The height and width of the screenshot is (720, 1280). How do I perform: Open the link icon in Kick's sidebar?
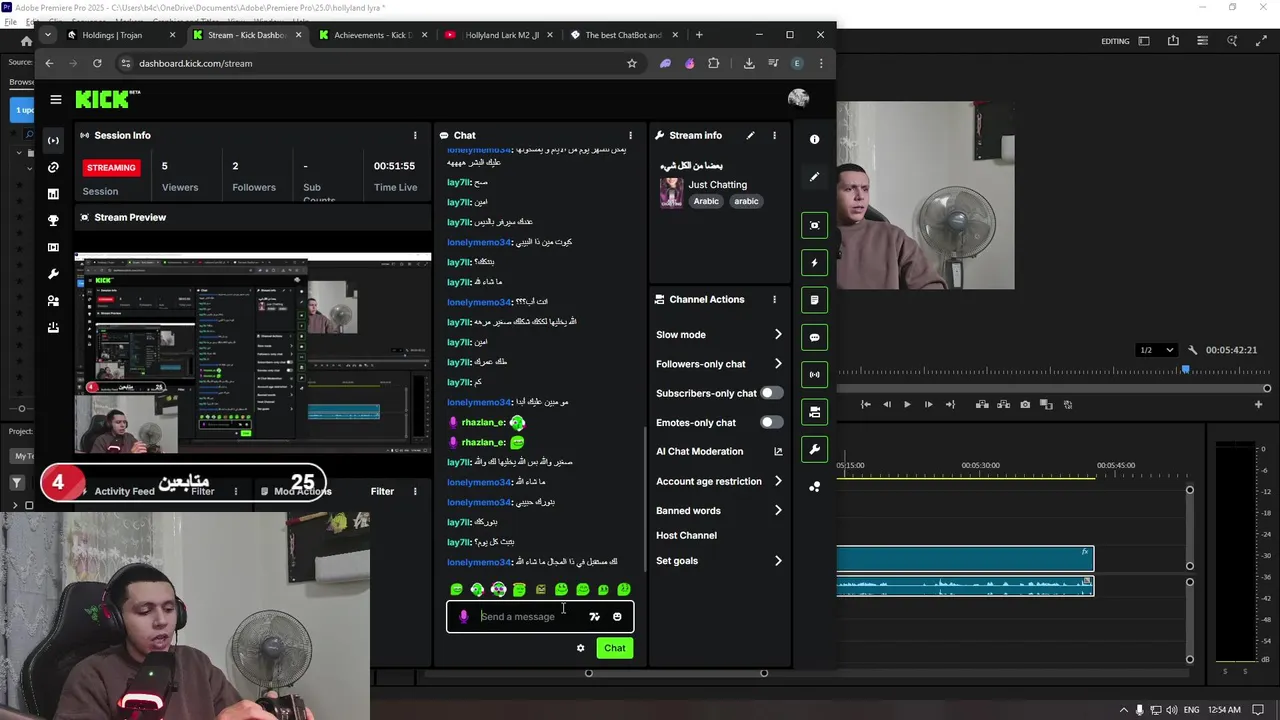[53, 167]
